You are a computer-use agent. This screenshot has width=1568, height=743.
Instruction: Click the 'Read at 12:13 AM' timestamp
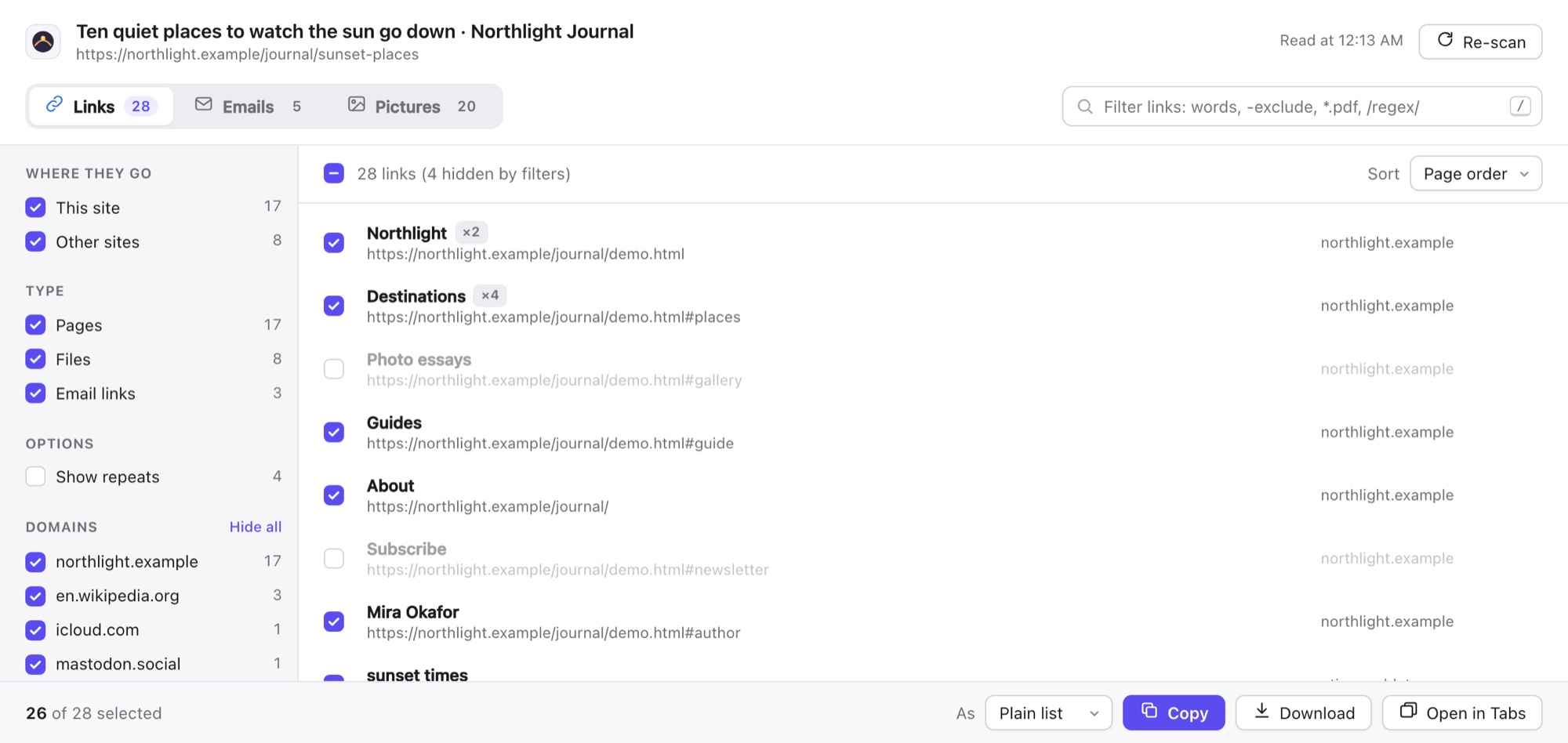[x=1341, y=41]
